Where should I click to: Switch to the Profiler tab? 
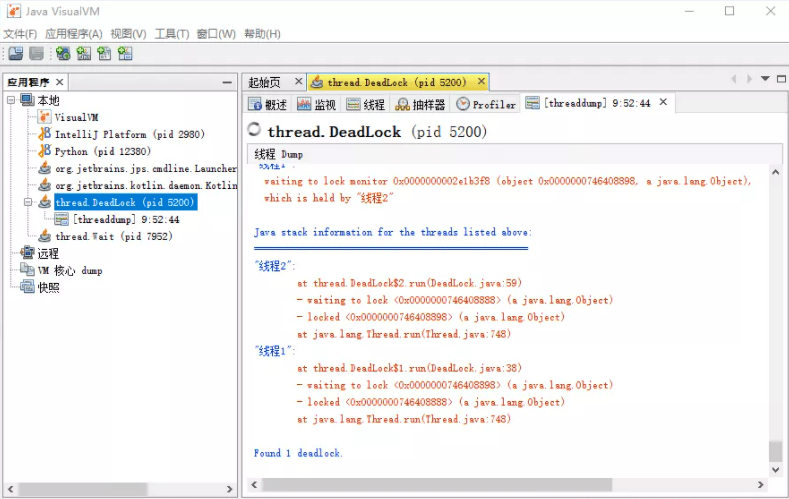pyautogui.click(x=486, y=104)
